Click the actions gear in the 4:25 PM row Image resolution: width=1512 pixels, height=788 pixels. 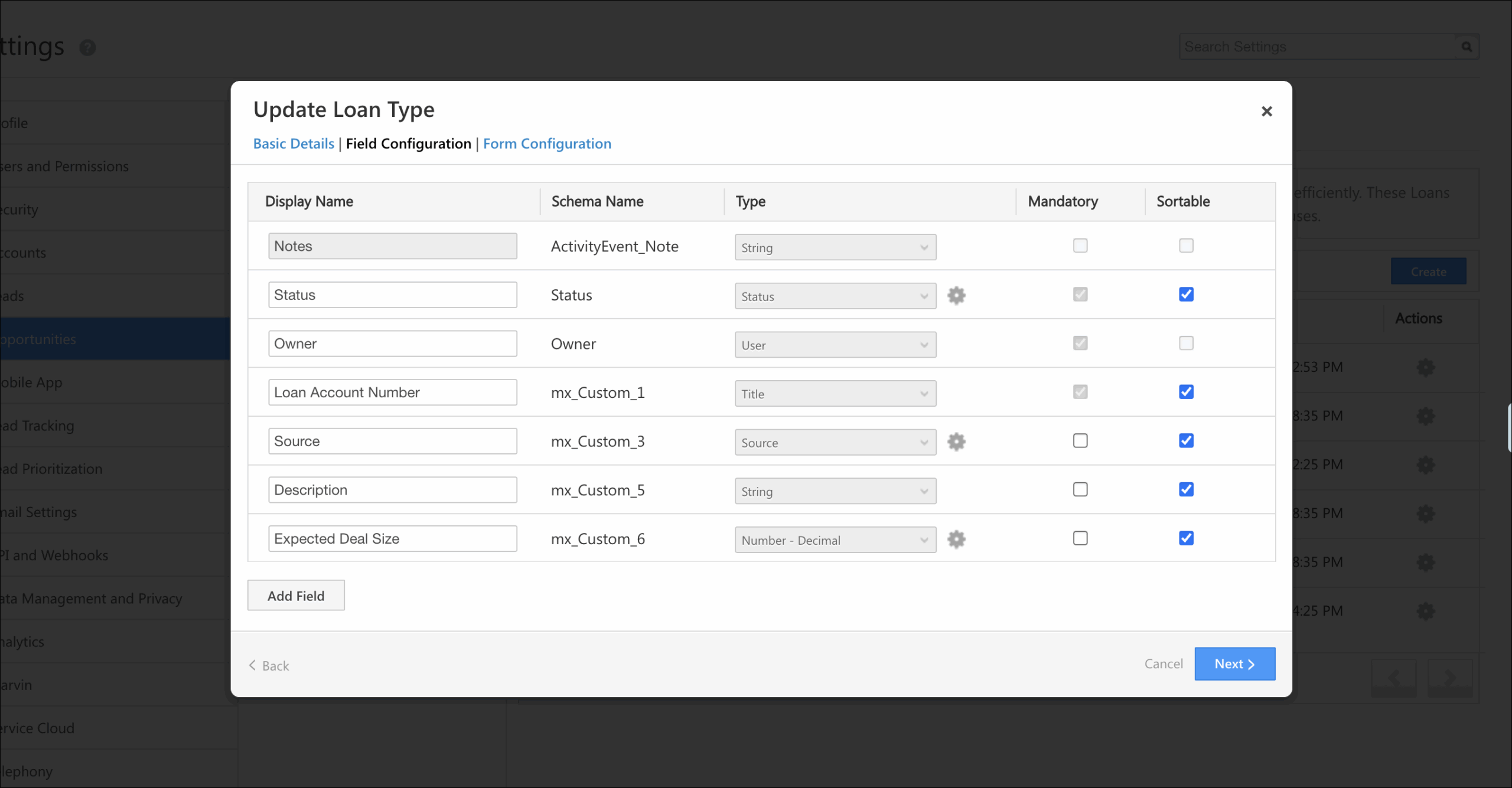(x=1426, y=611)
